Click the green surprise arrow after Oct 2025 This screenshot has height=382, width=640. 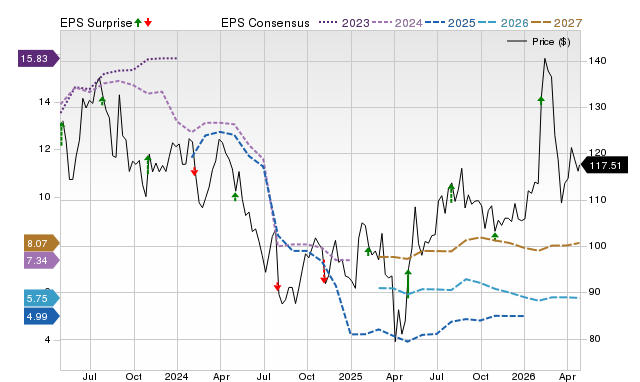tap(495, 236)
